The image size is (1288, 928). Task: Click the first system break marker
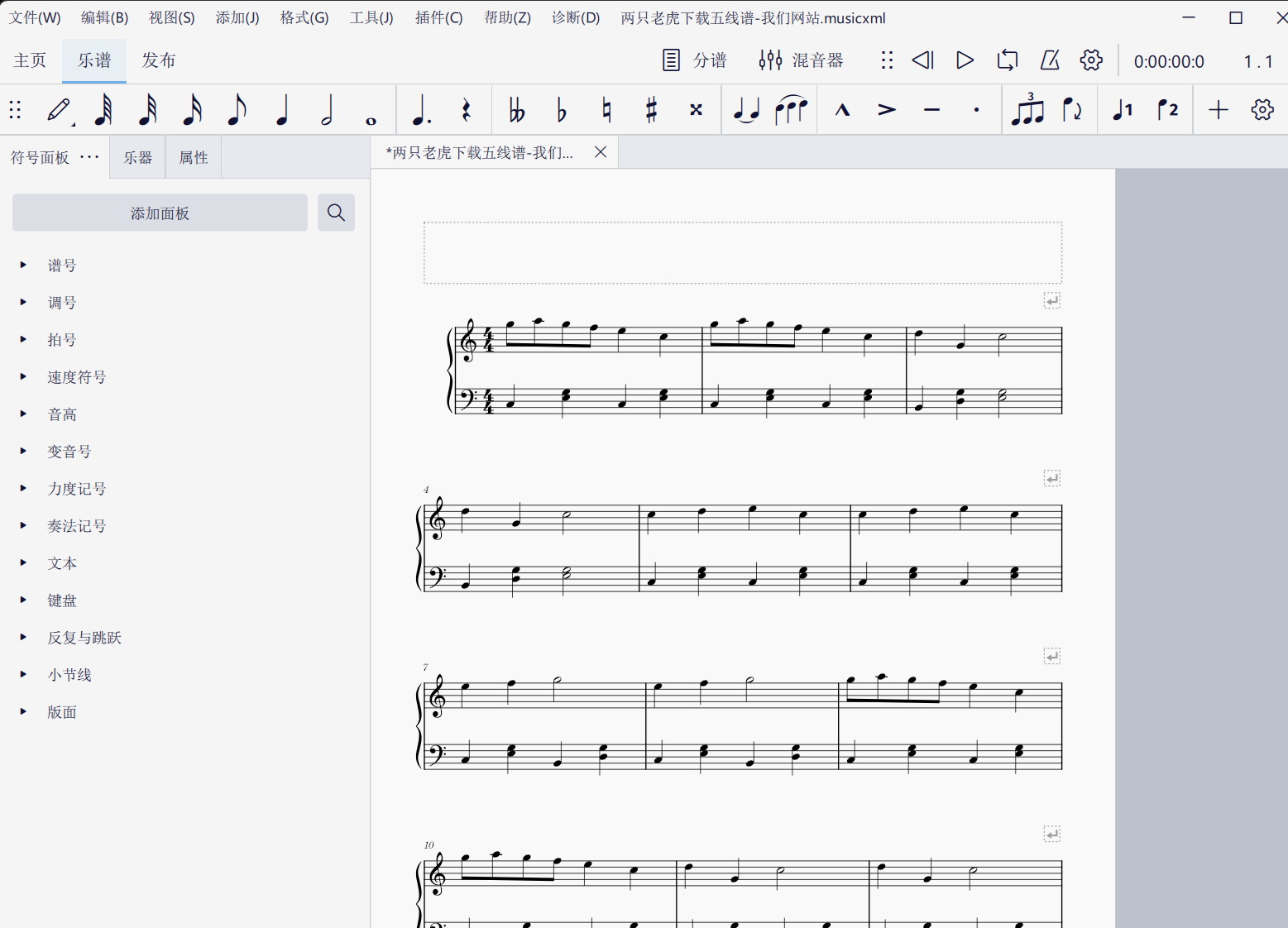point(1052,301)
